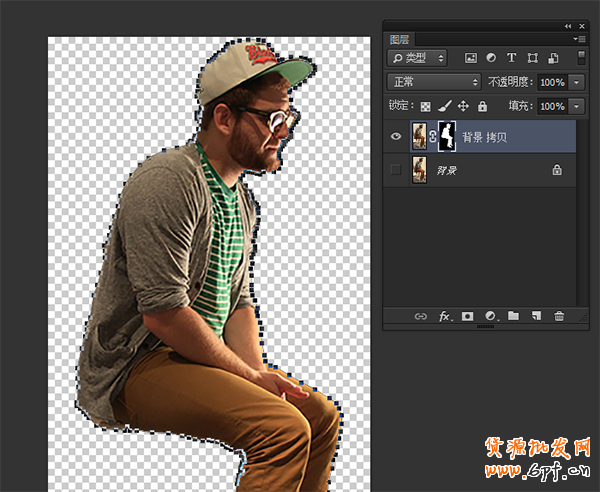Select the 背景 拷贝 layer name

coord(484,137)
